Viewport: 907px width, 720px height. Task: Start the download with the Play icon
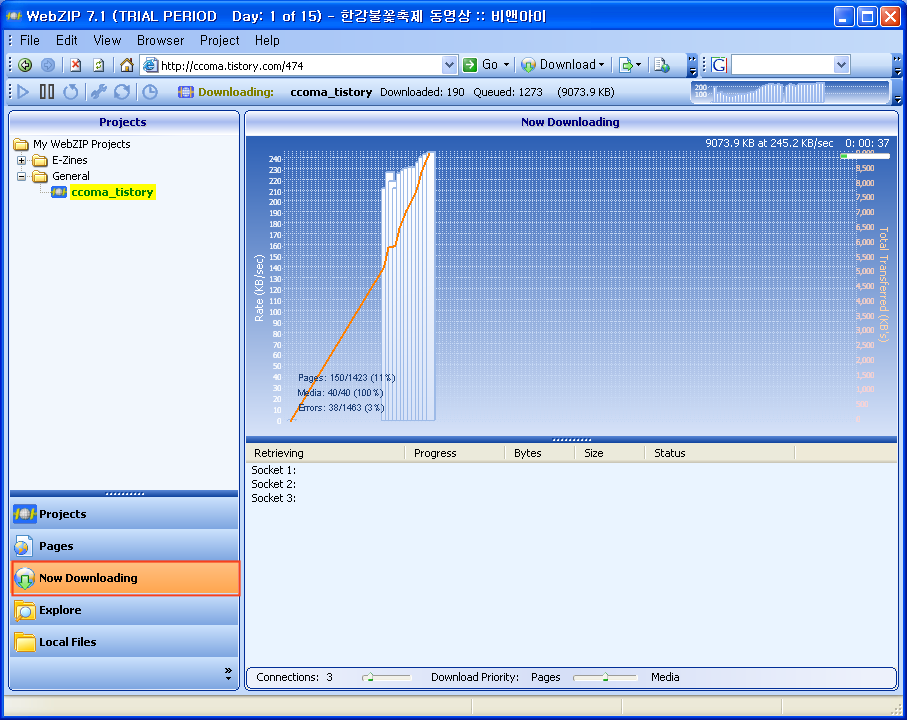point(23,91)
